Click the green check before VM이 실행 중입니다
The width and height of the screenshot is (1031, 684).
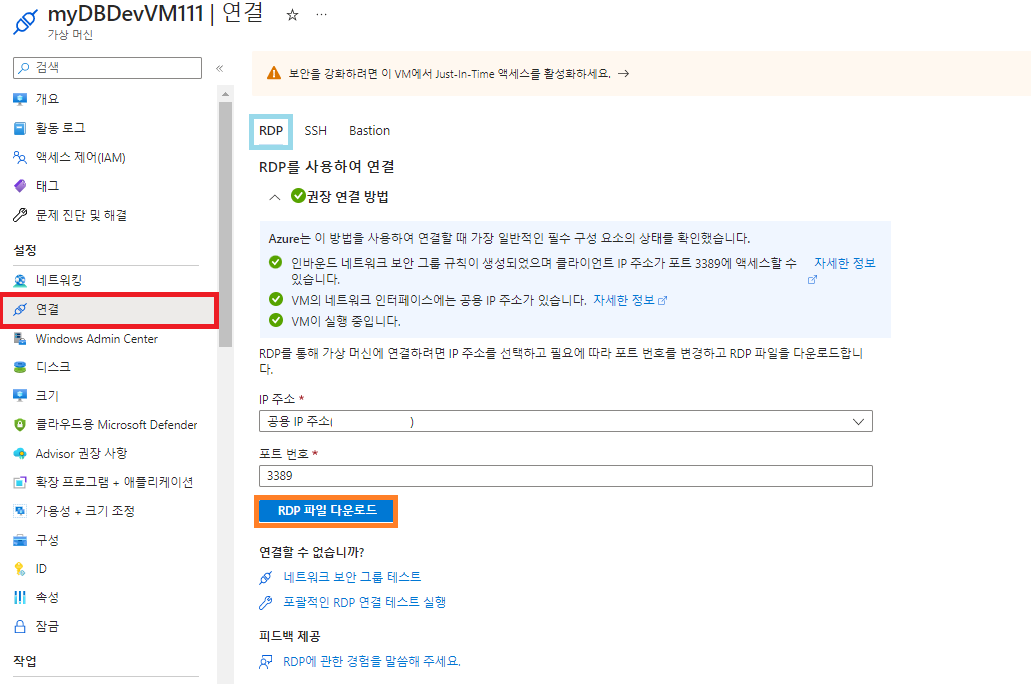tap(276, 320)
